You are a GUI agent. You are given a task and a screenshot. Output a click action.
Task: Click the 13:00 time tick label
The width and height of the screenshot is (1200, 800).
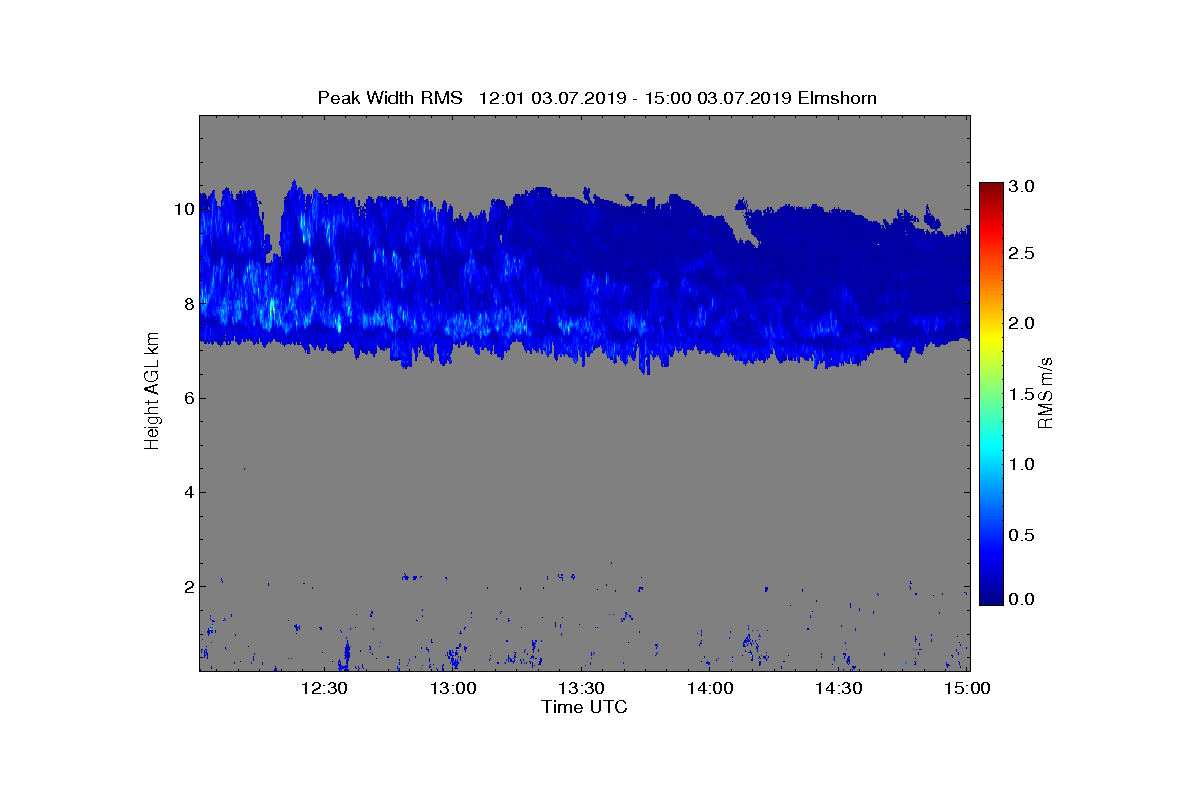[452, 688]
